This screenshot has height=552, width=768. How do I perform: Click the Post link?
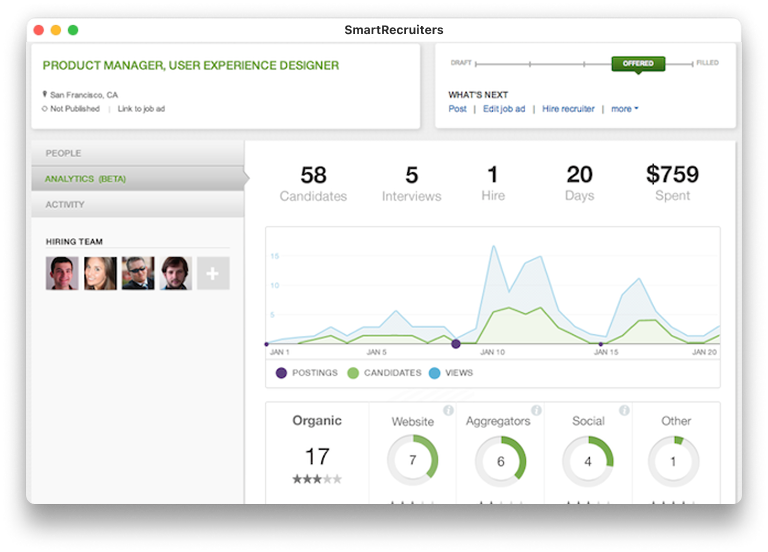tap(457, 109)
